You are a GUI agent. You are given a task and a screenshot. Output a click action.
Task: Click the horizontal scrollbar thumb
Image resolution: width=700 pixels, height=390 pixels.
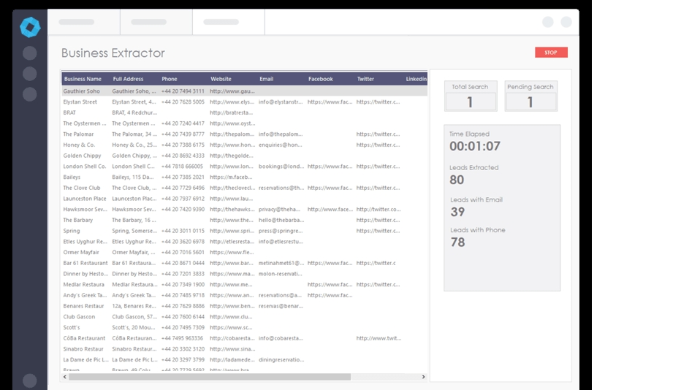210,377
